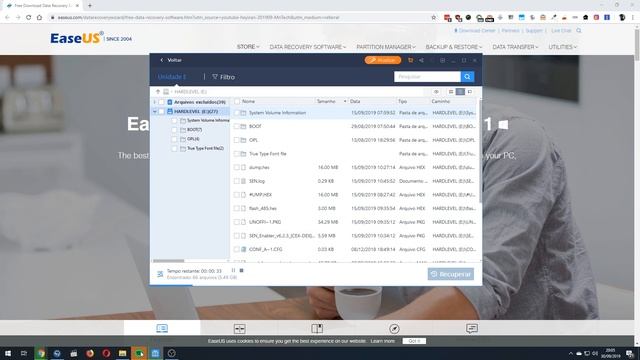Click the website search magnifier icon
This screenshot has width=640, height=360.
click(x=578, y=31)
